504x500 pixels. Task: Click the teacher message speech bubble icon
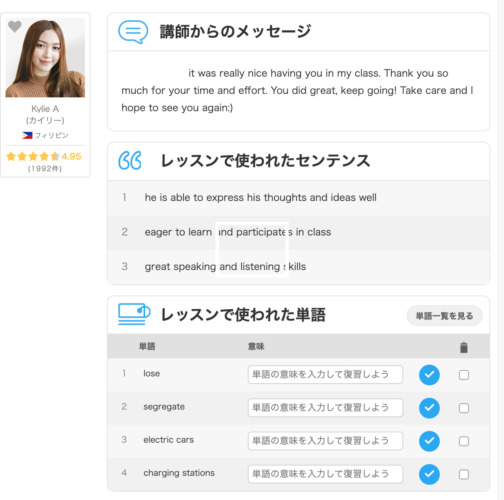click(133, 32)
